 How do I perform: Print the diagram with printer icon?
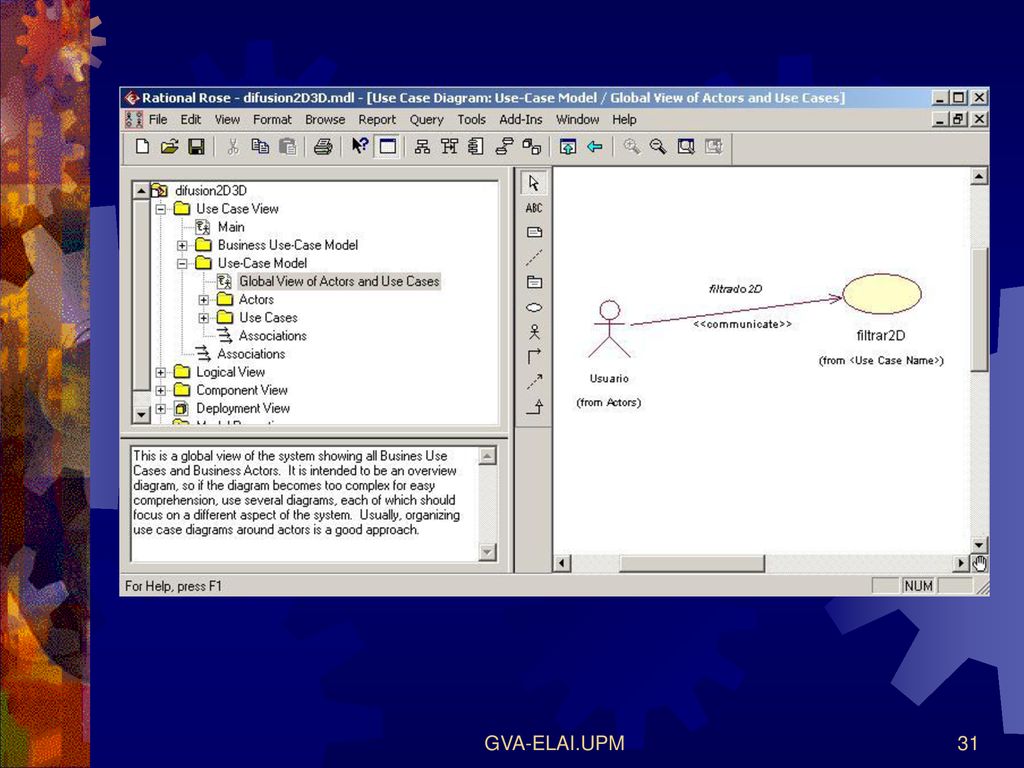(323, 147)
